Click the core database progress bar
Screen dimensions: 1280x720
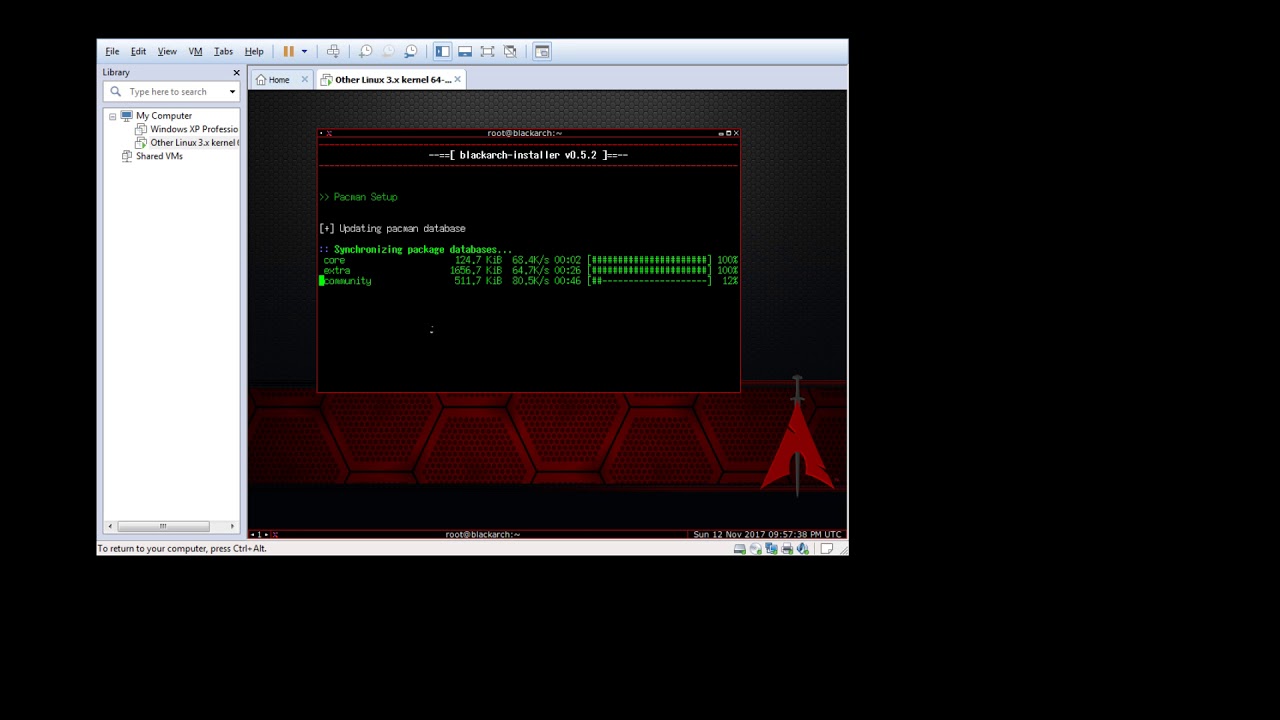point(649,260)
